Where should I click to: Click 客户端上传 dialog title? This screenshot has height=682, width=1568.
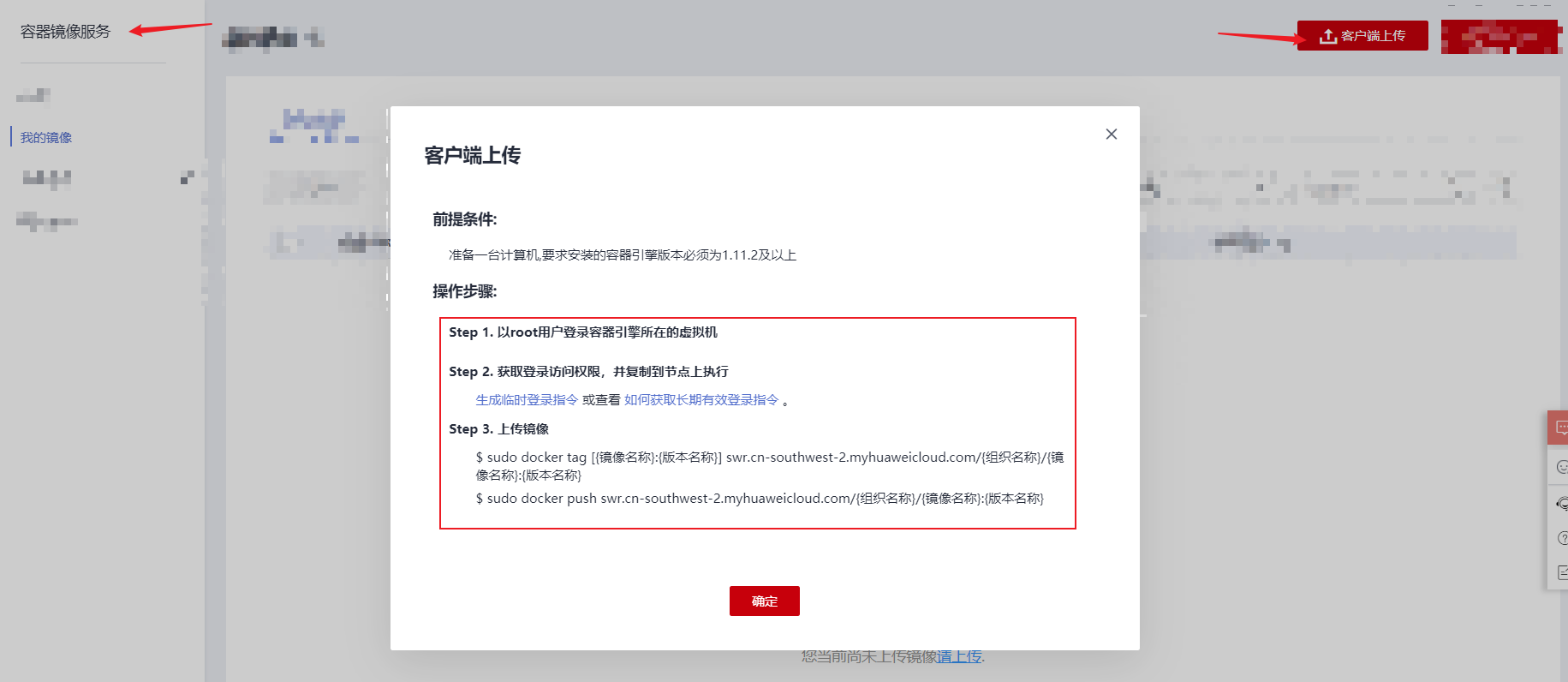point(473,155)
